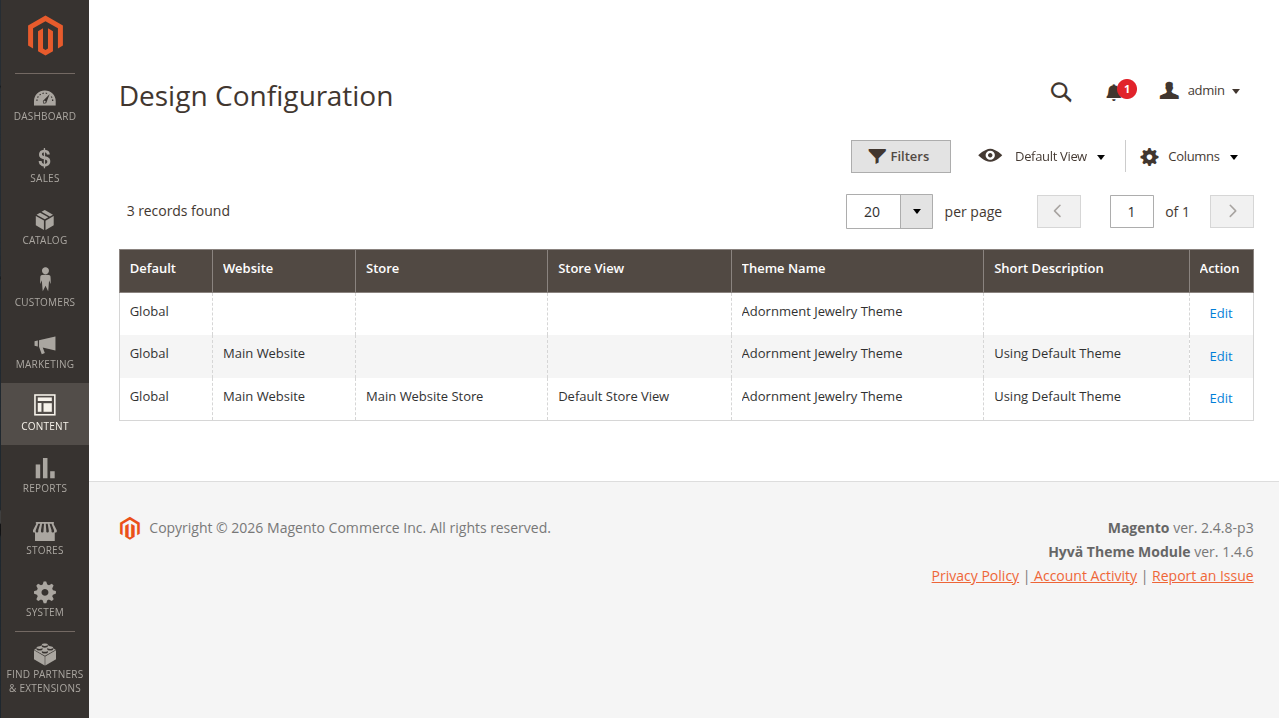This screenshot has width=1279, height=718.
Task: Click the Magento logo in sidebar
Action: tap(45, 36)
